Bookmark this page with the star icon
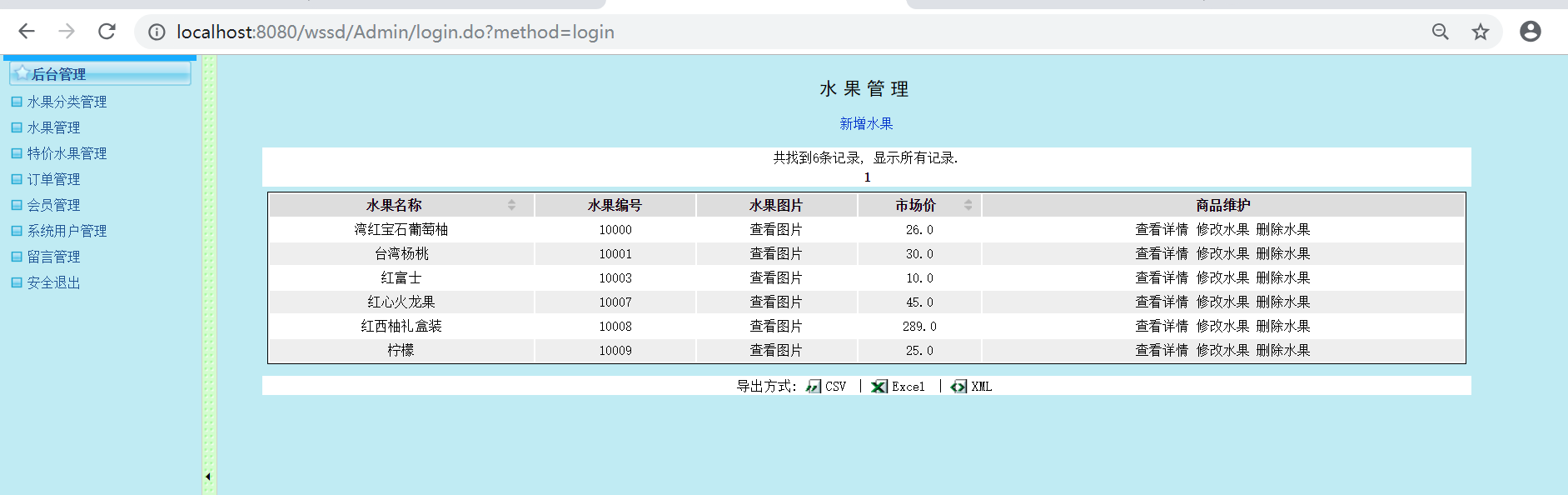Viewport: 1568px width, 495px height. tap(1480, 32)
